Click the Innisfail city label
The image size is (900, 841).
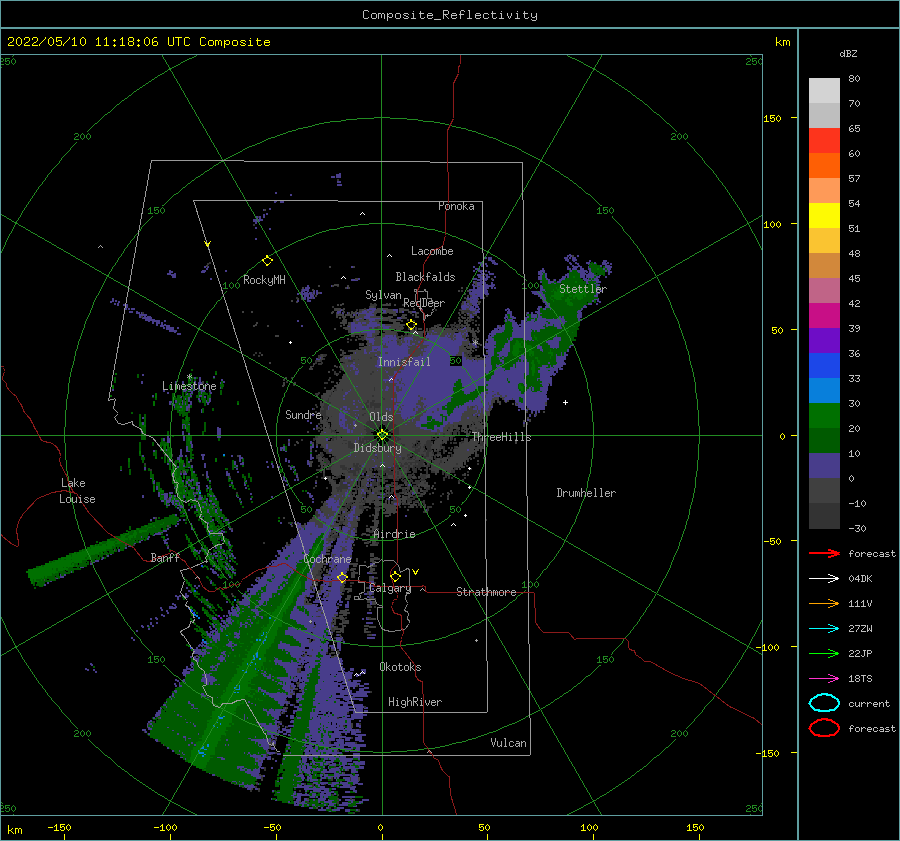[x=404, y=362]
